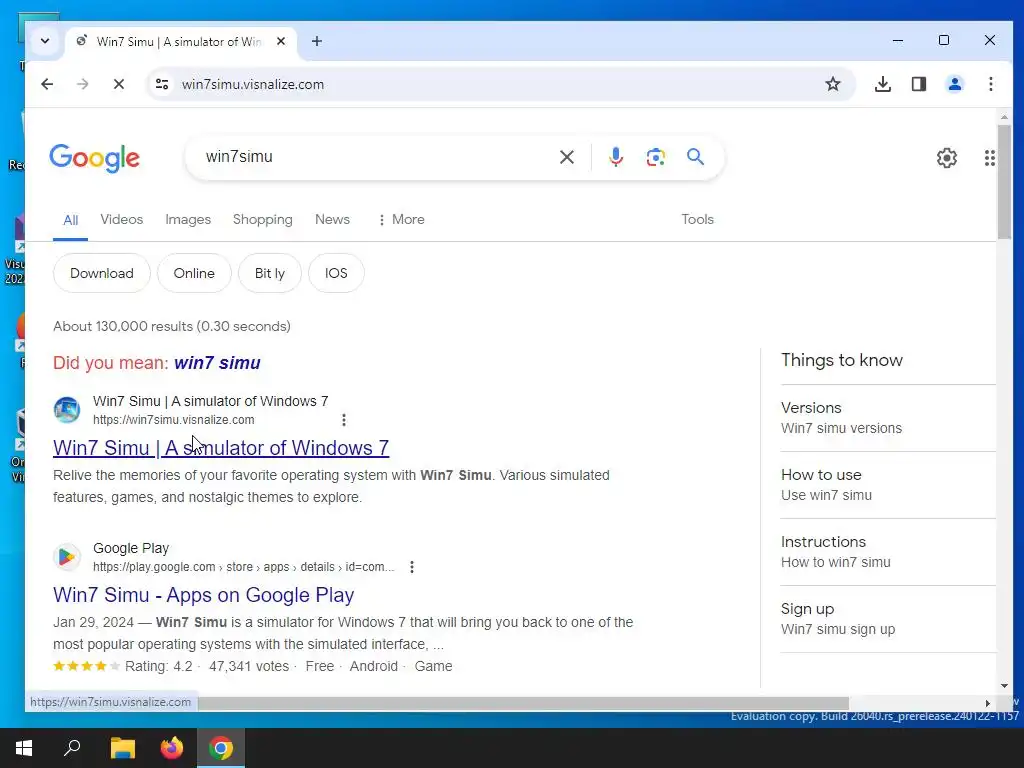1024x768 pixels.
Task: Open Google settings gear
Action: pyautogui.click(x=947, y=157)
